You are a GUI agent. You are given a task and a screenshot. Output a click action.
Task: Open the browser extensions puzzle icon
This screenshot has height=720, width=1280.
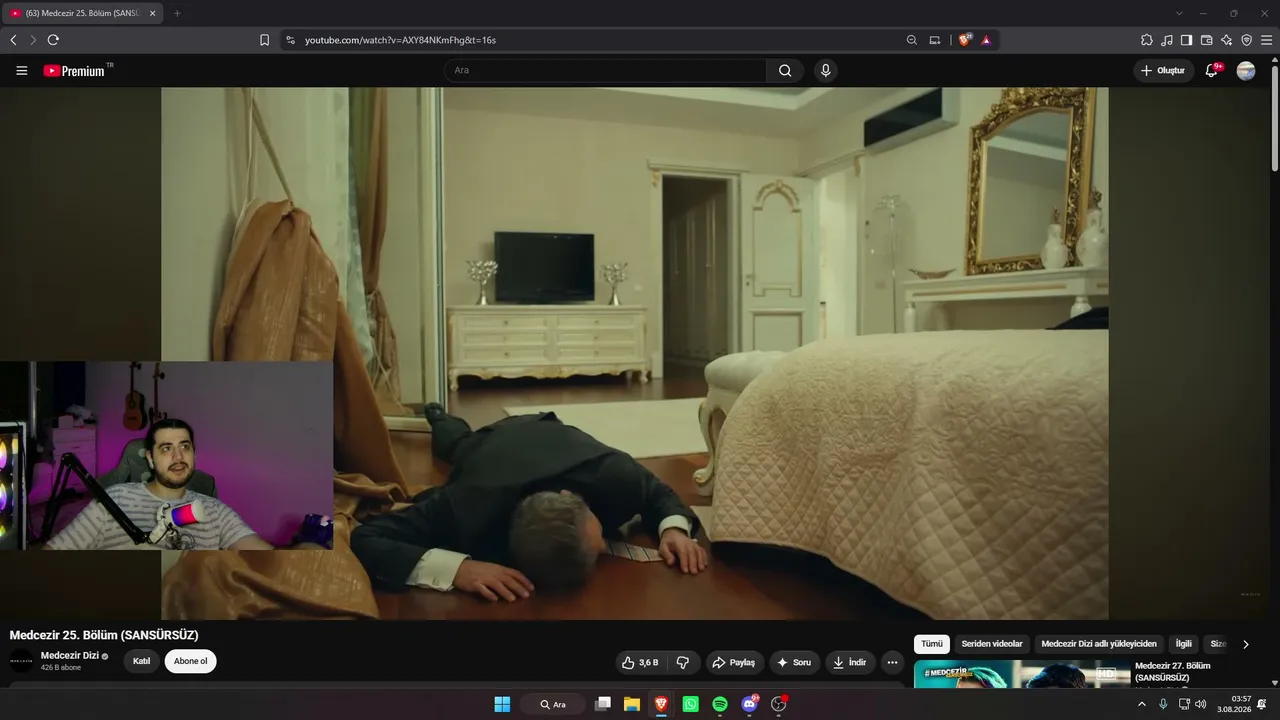coord(1147,40)
